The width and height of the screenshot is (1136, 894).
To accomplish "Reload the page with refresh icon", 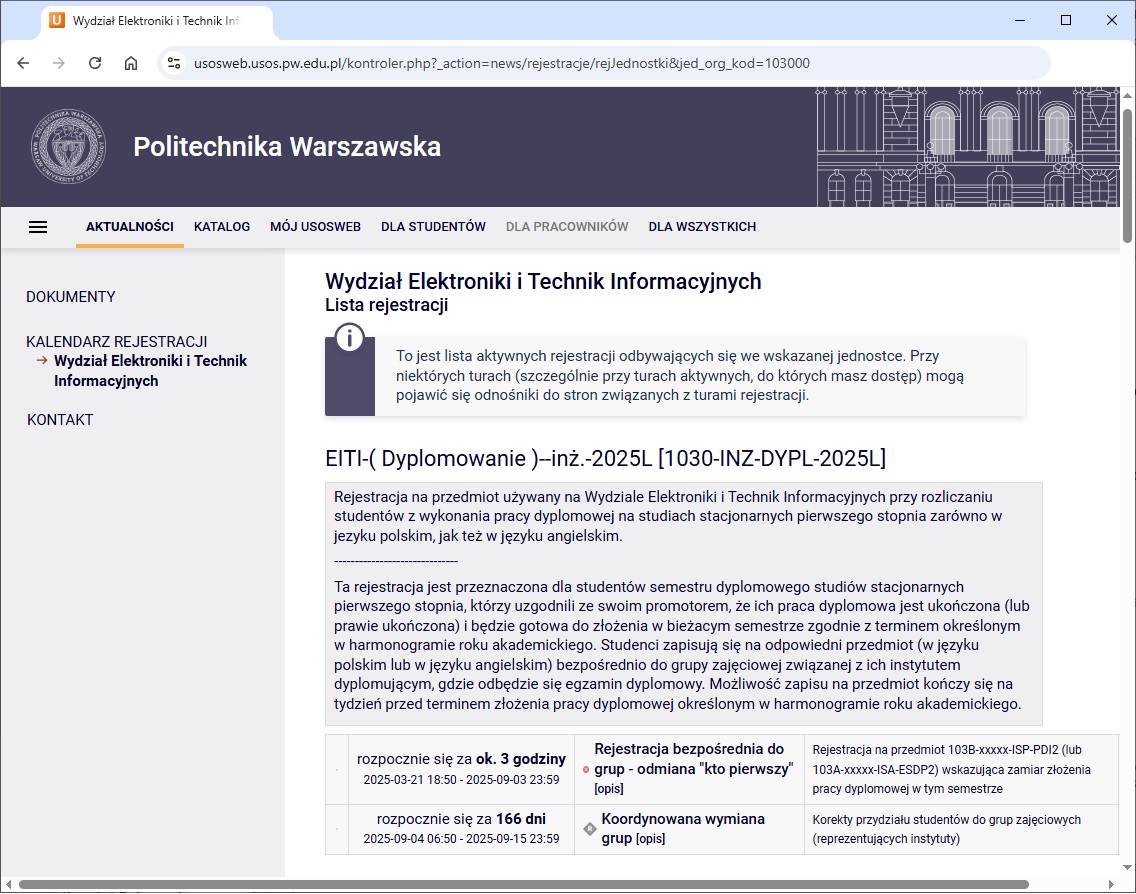I will pos(95,63).
